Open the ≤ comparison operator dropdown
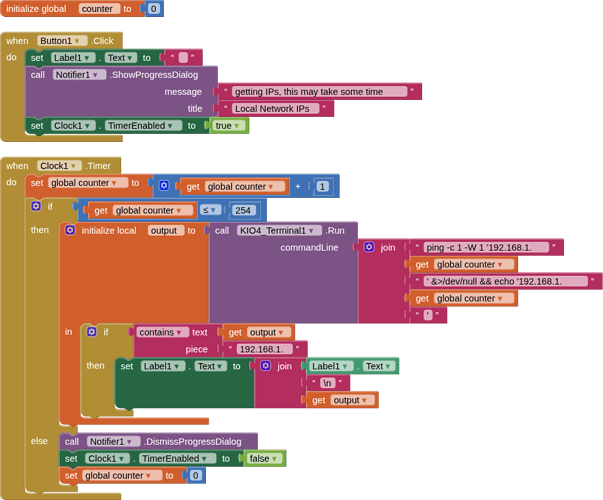Screen dimensions: 603x500 coord(211,210)
